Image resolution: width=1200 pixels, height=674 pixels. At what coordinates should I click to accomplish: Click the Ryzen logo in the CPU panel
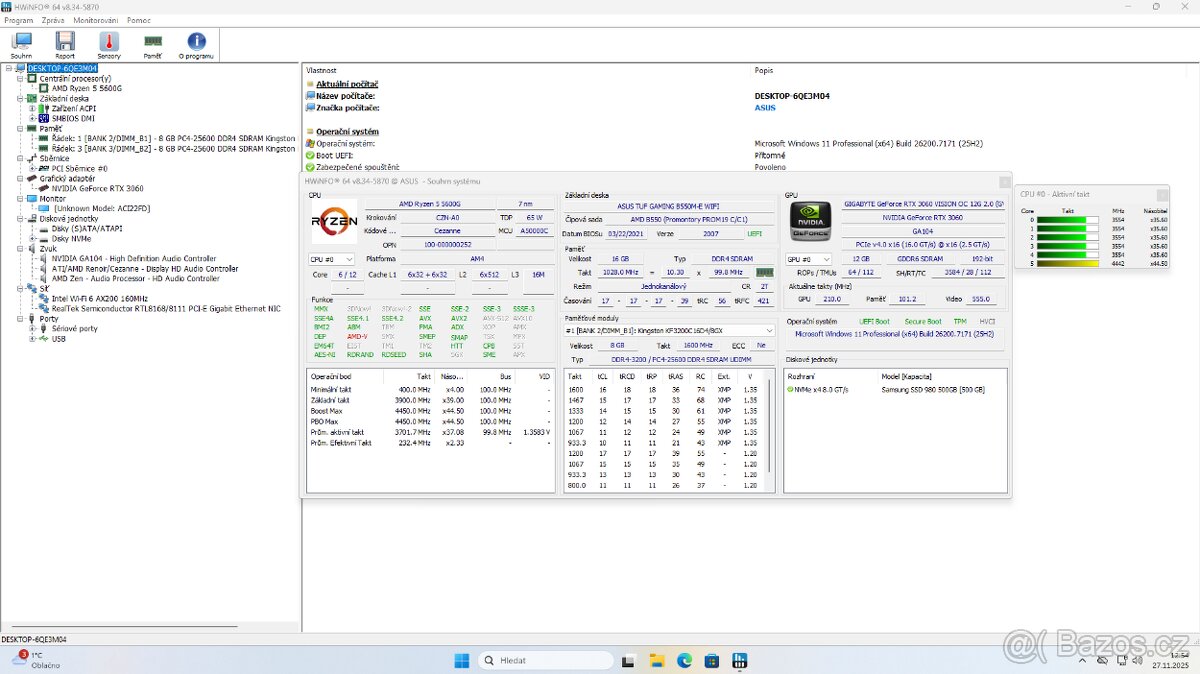click(334, 222)
